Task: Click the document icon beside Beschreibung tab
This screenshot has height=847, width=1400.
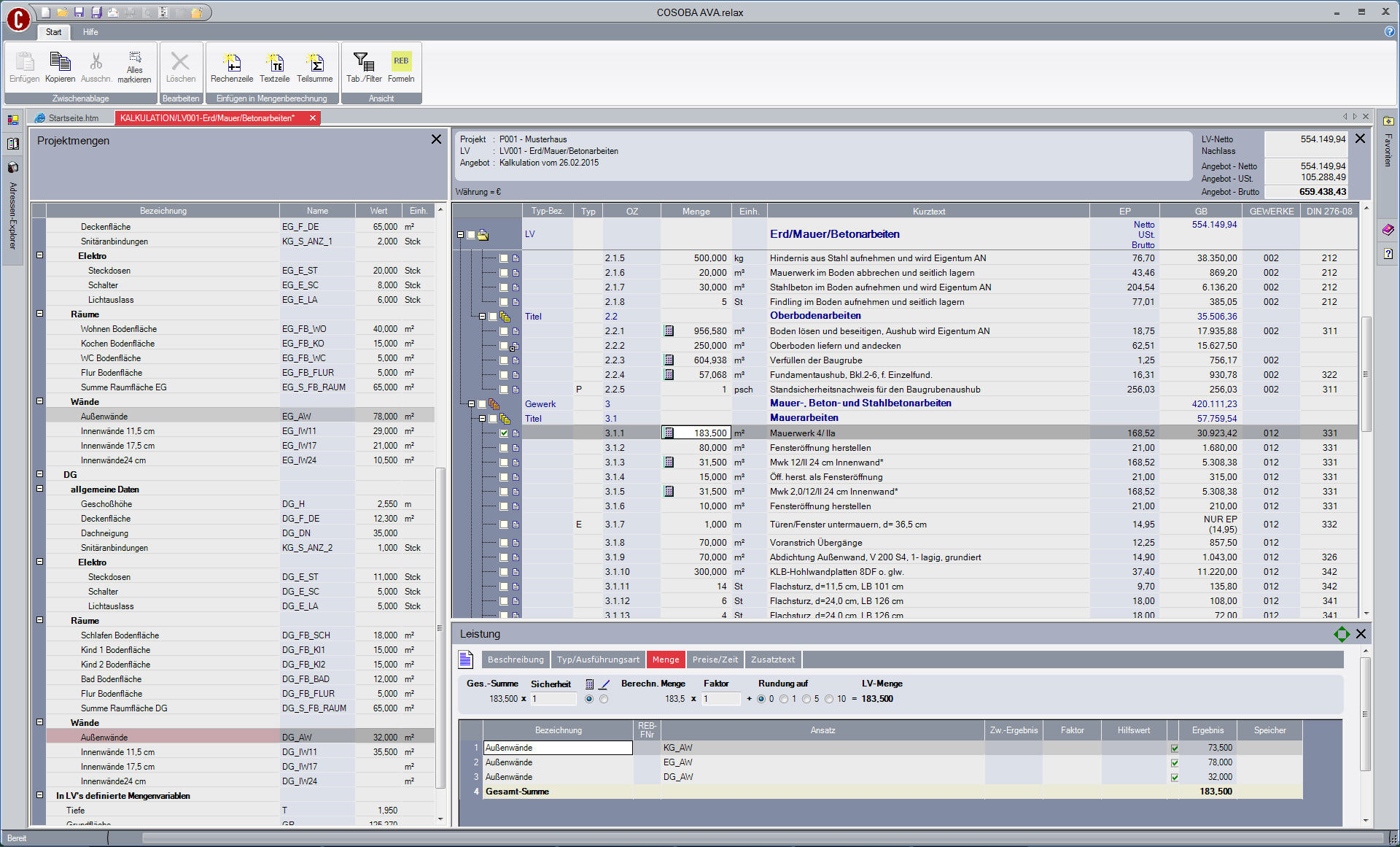Action: 466,660
